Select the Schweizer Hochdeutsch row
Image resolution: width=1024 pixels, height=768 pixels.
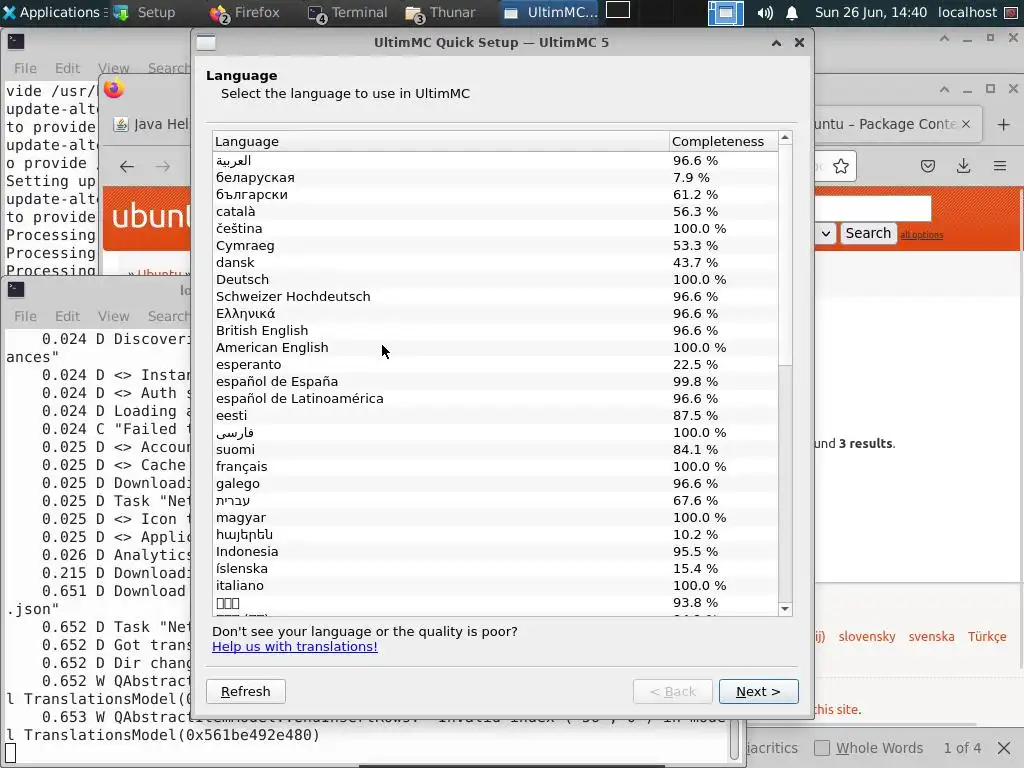coord(495,296)
